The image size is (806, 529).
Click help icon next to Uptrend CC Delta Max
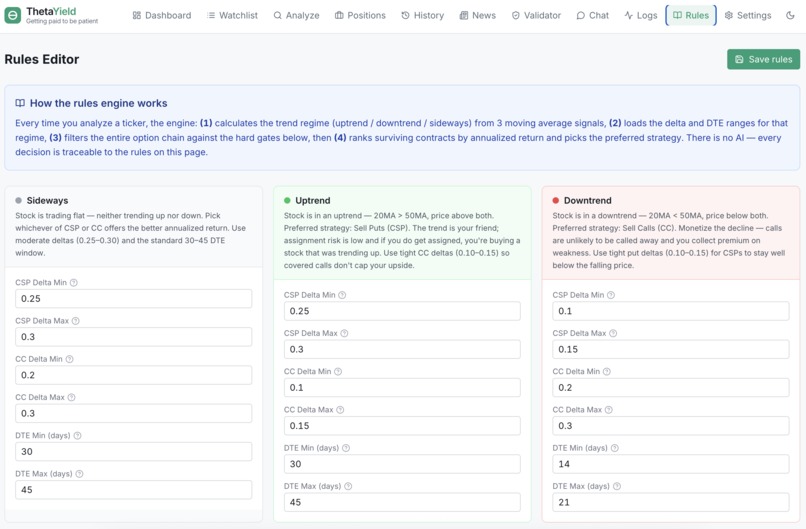coord(340,410)
